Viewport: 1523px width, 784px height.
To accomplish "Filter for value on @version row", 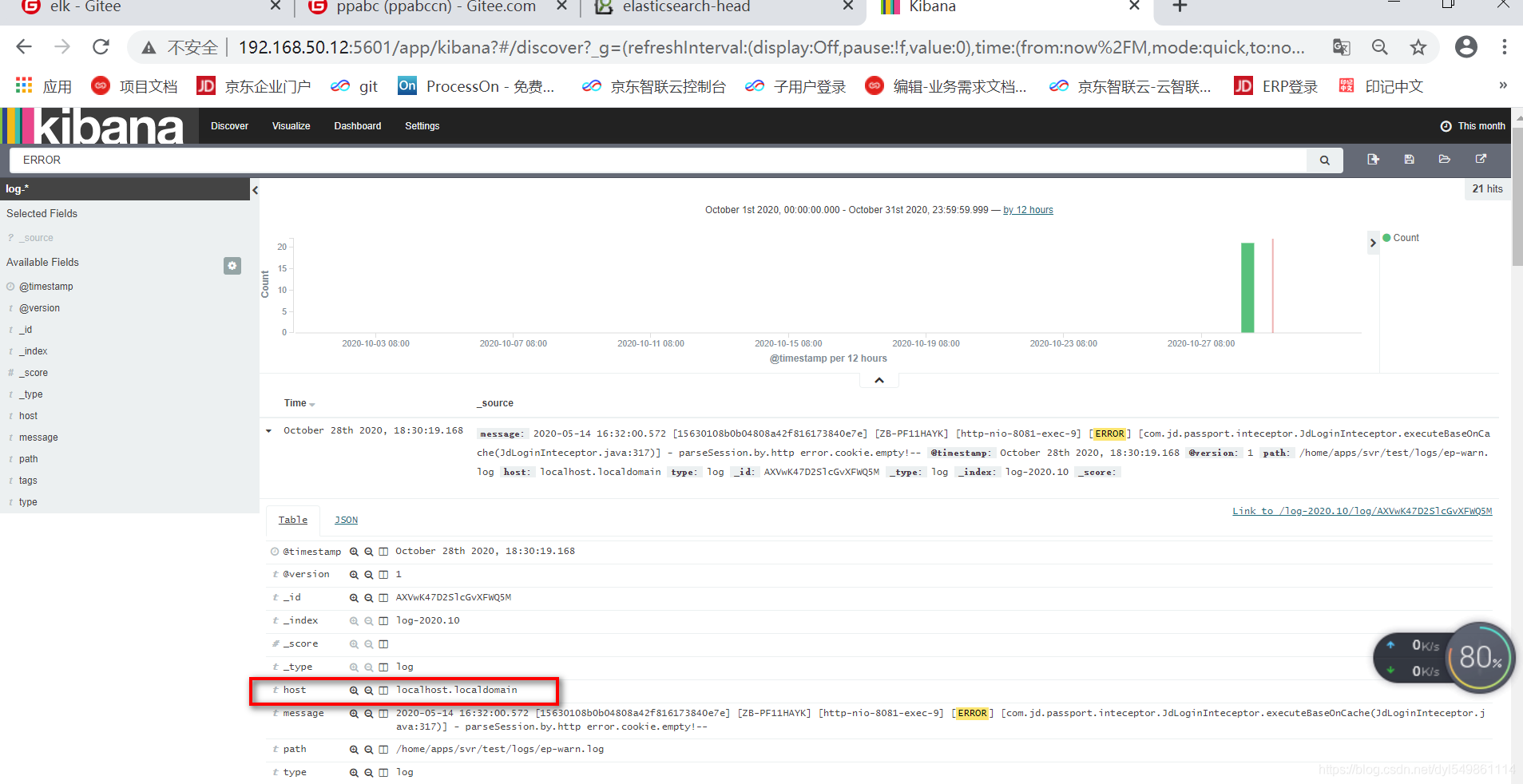I will (354, 575).
